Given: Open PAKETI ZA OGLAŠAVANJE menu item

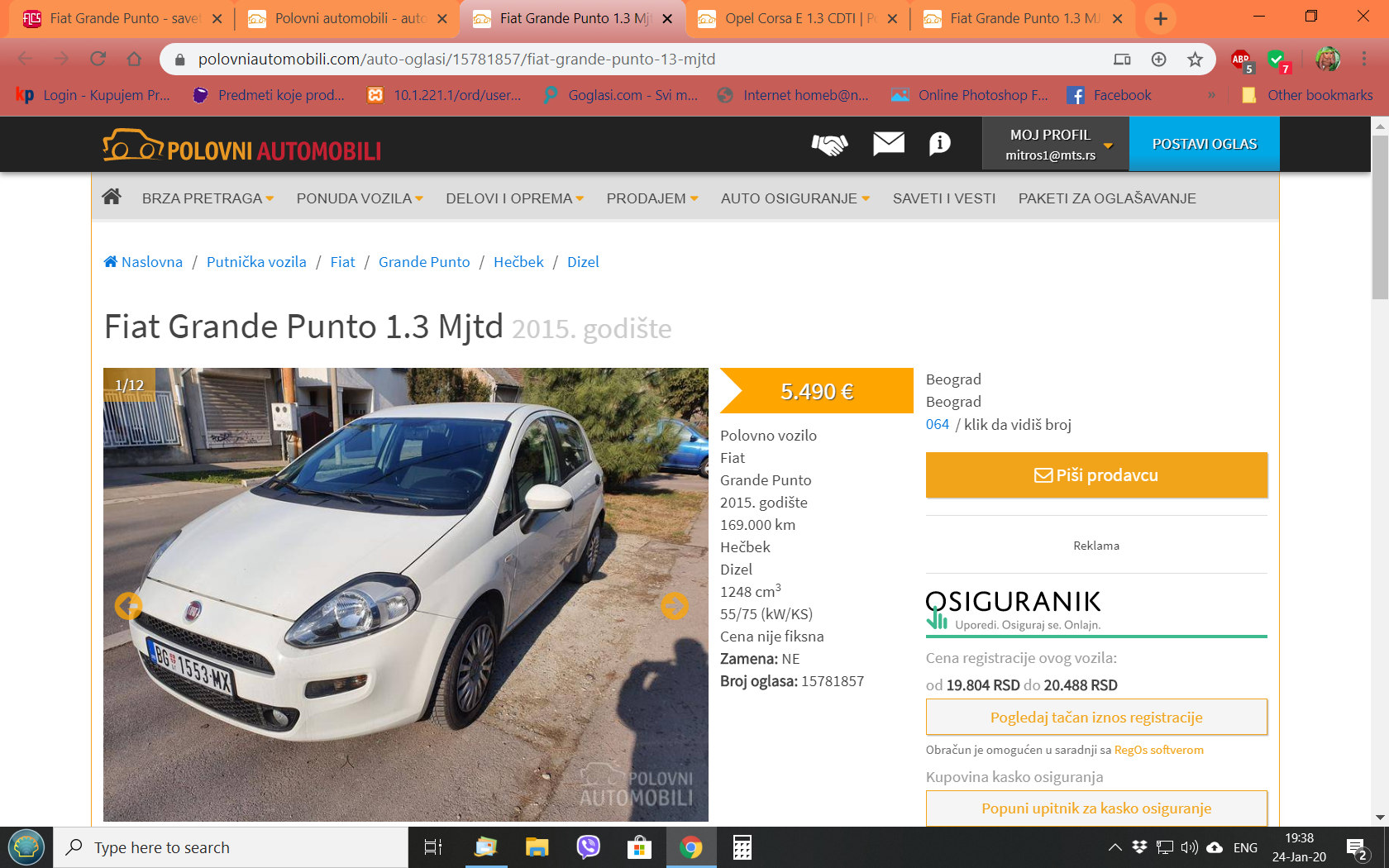Looking at the screenshot, I should 1107,198.
